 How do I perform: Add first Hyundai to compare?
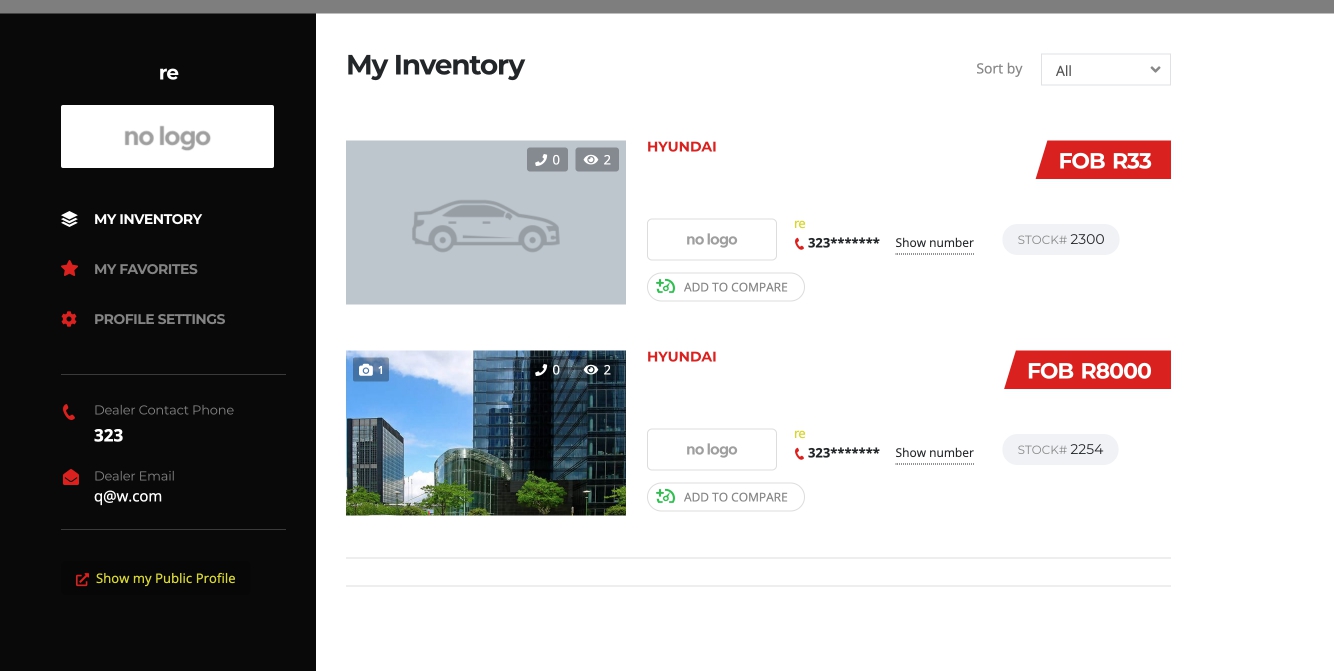click(725, 287)
